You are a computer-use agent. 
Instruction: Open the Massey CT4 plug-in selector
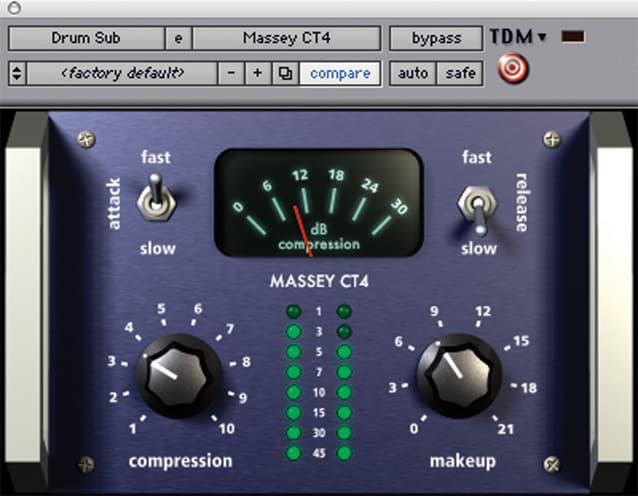pos(286,38)
